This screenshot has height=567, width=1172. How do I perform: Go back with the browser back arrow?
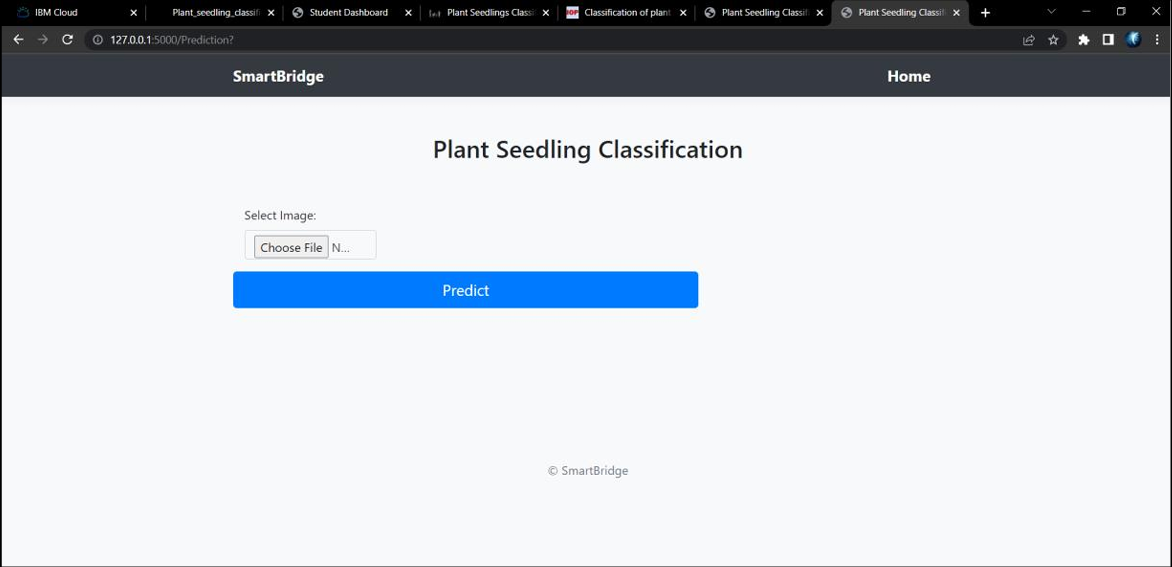point(19,40)
